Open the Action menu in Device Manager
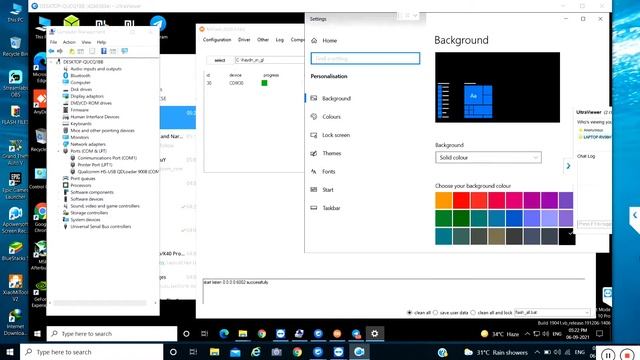The image size is (640, 360). [x=69, y=42]
